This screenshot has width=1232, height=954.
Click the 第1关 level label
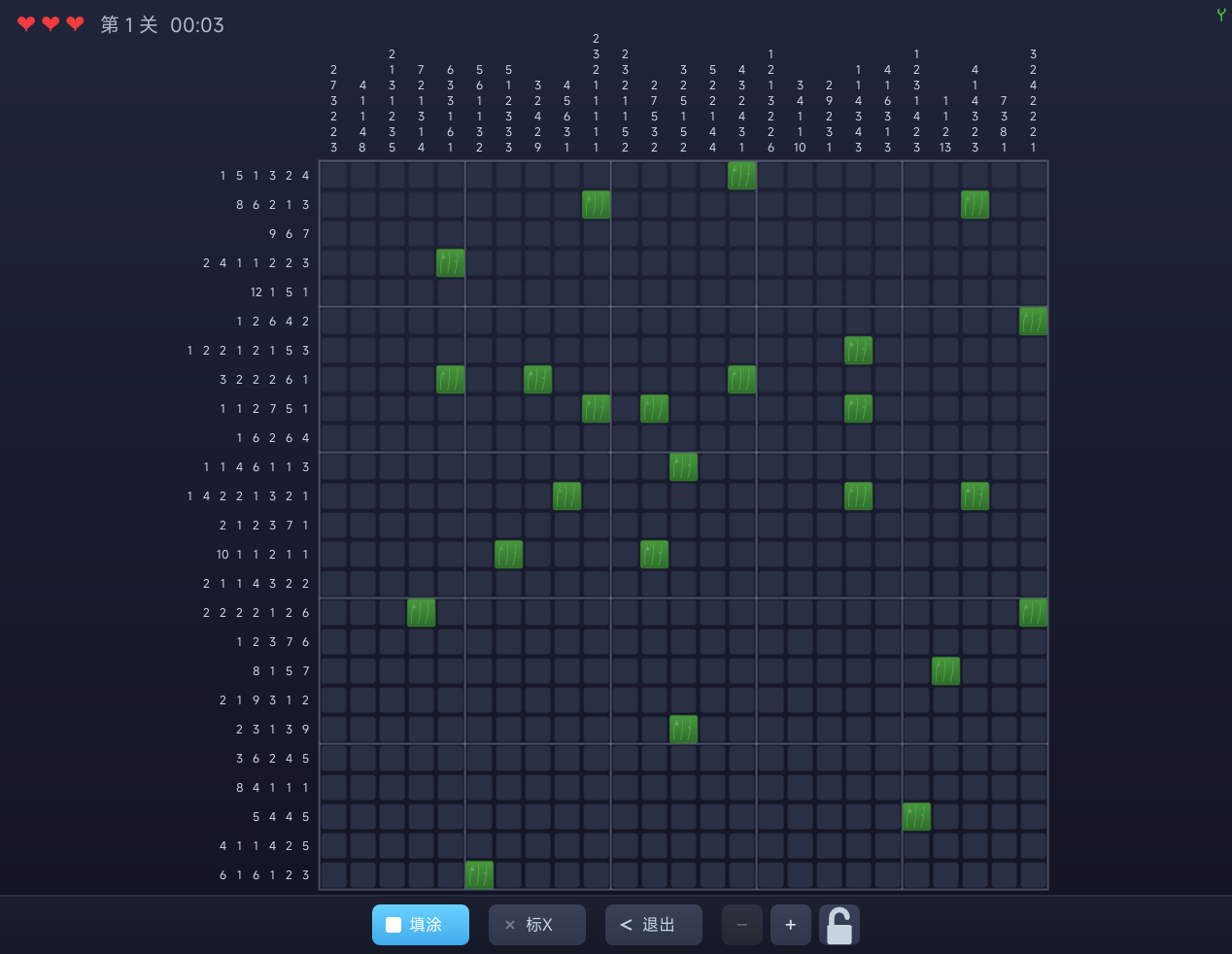pos(129,25)
